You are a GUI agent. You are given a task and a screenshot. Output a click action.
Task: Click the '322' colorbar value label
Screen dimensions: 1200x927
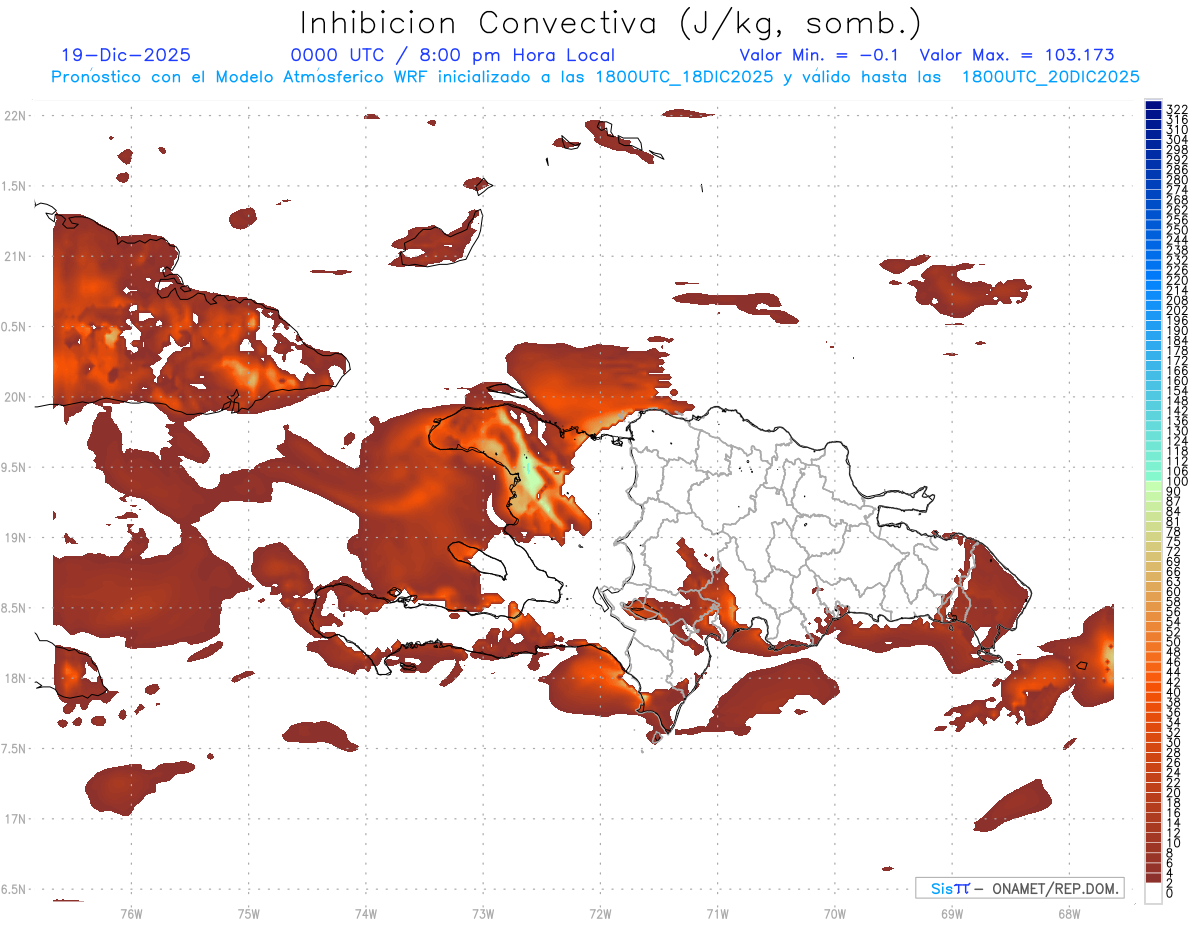(x=1177, y=109)
